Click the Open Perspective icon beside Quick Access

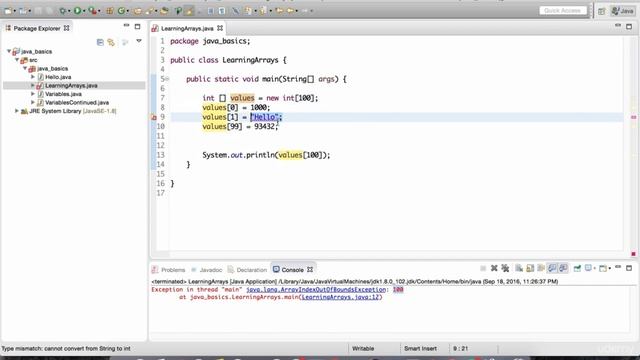(x=602, y=11)
